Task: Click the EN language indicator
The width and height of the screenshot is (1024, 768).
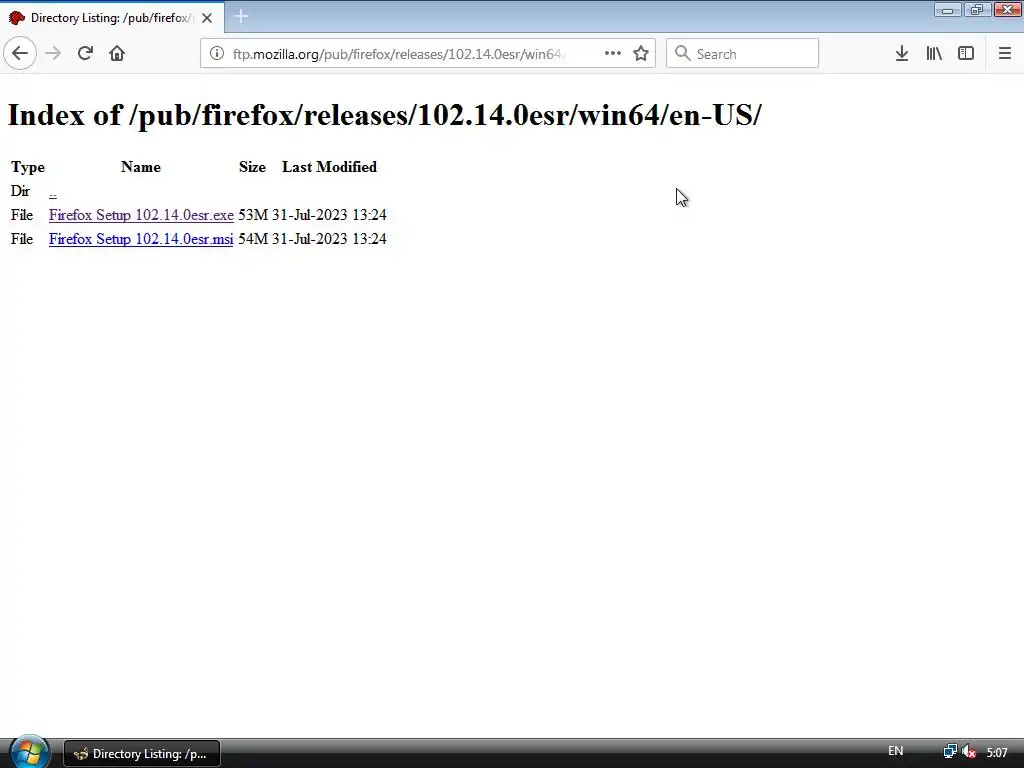Action: tap(895, 751)
